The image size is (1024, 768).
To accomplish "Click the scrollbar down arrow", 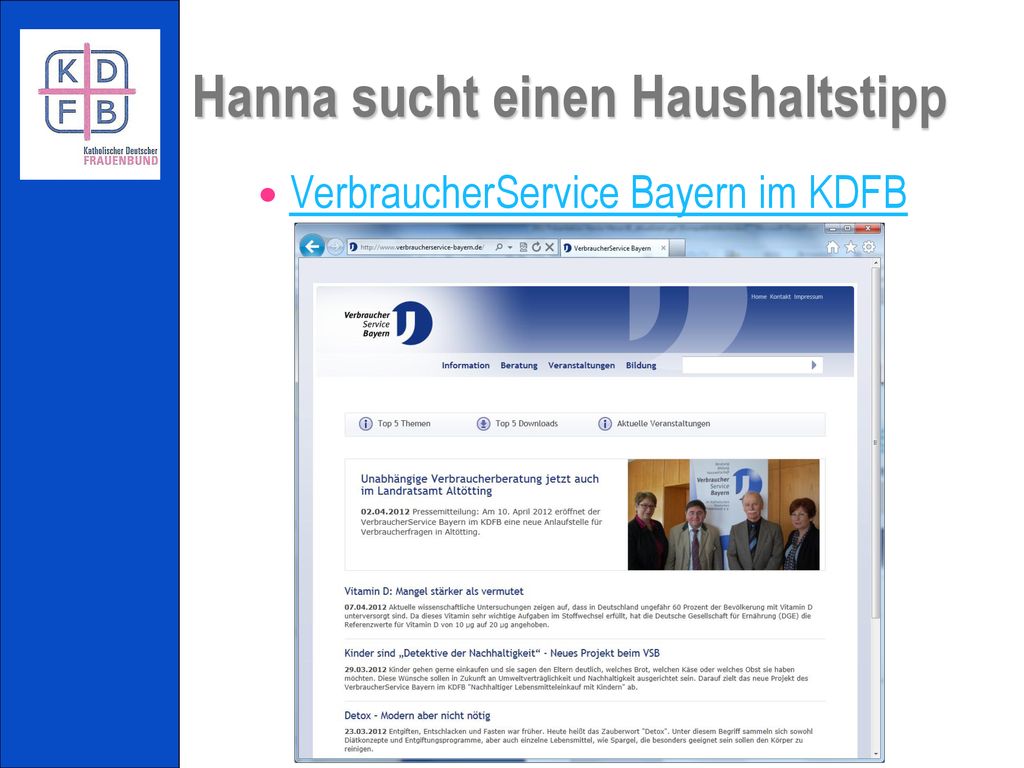I will pos(876,753).
